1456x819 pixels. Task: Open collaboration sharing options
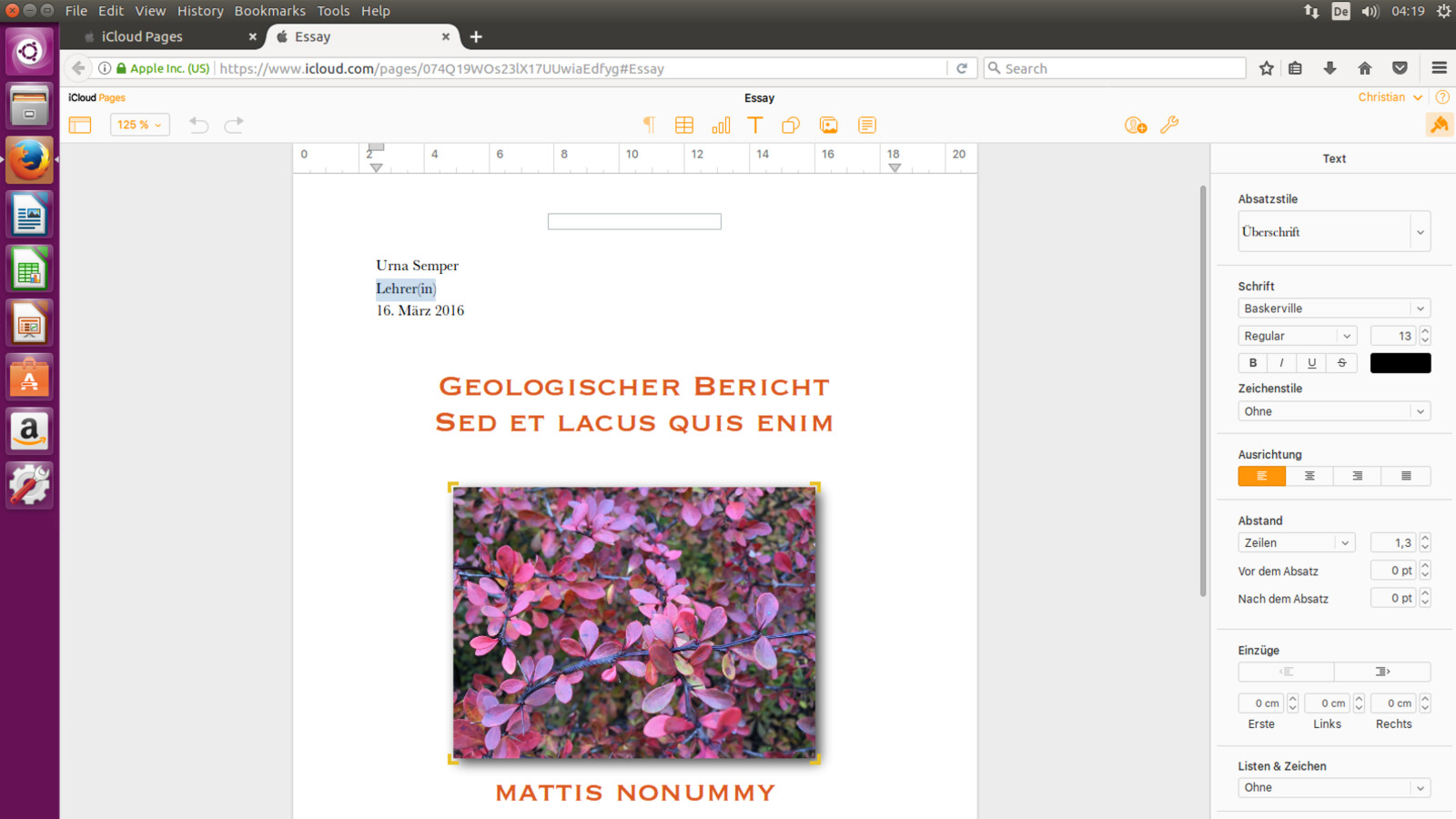point(1134,125)
